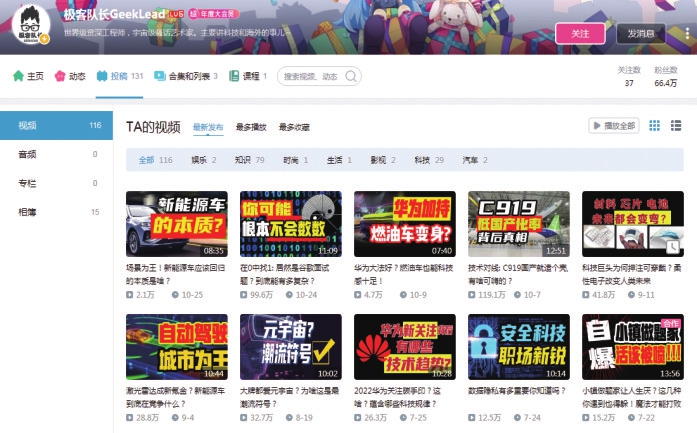Filter by category 科技 29
Viewport: 697px width, 433px height.
(429, 160)
